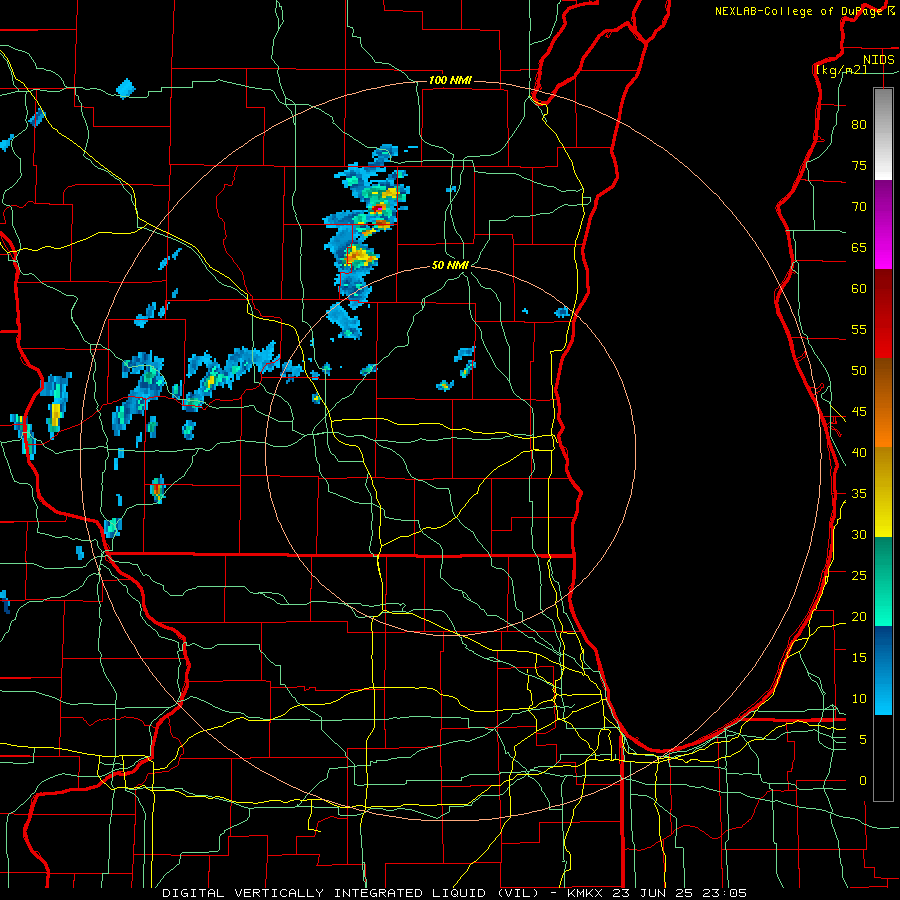This screenshot has width=900, height=900.
Task: Click the 35 value on the scale
Action: (859, 494)
